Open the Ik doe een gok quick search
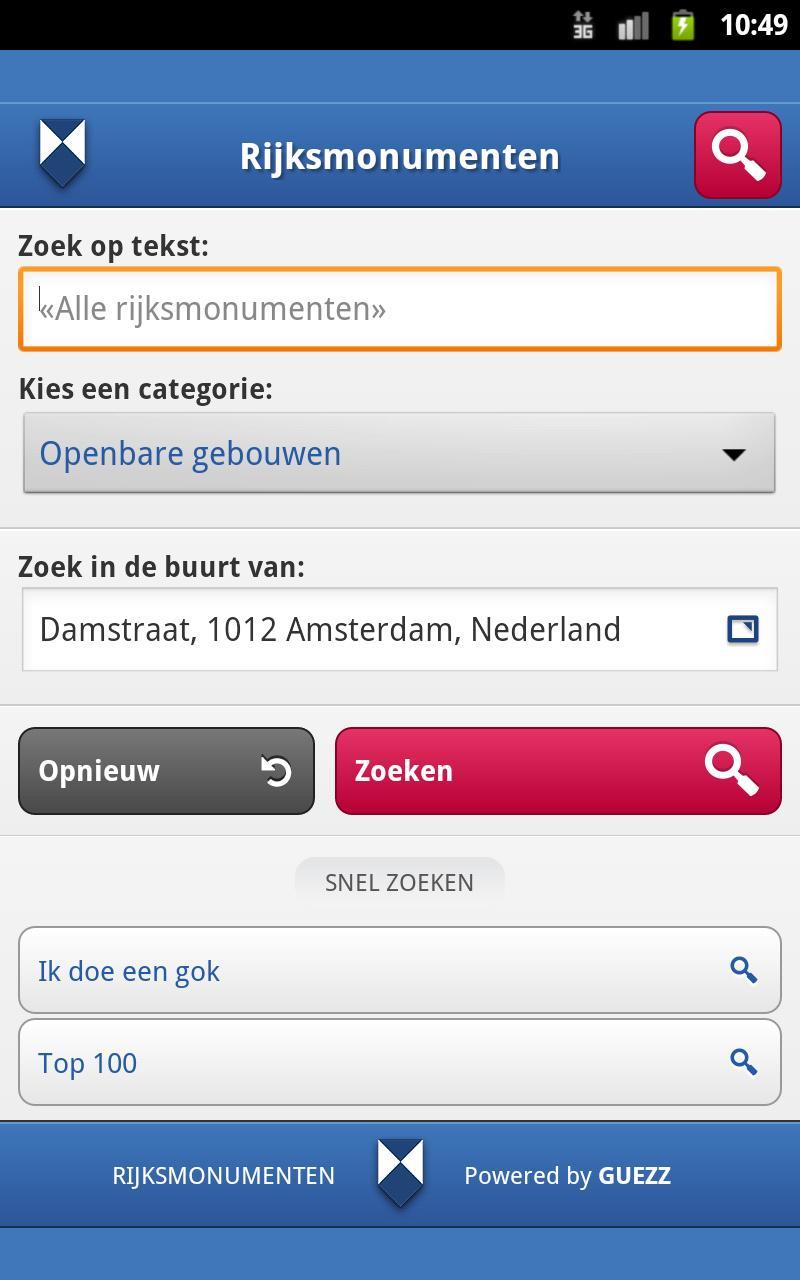The image size is (800, 1280). click(300, 970)
